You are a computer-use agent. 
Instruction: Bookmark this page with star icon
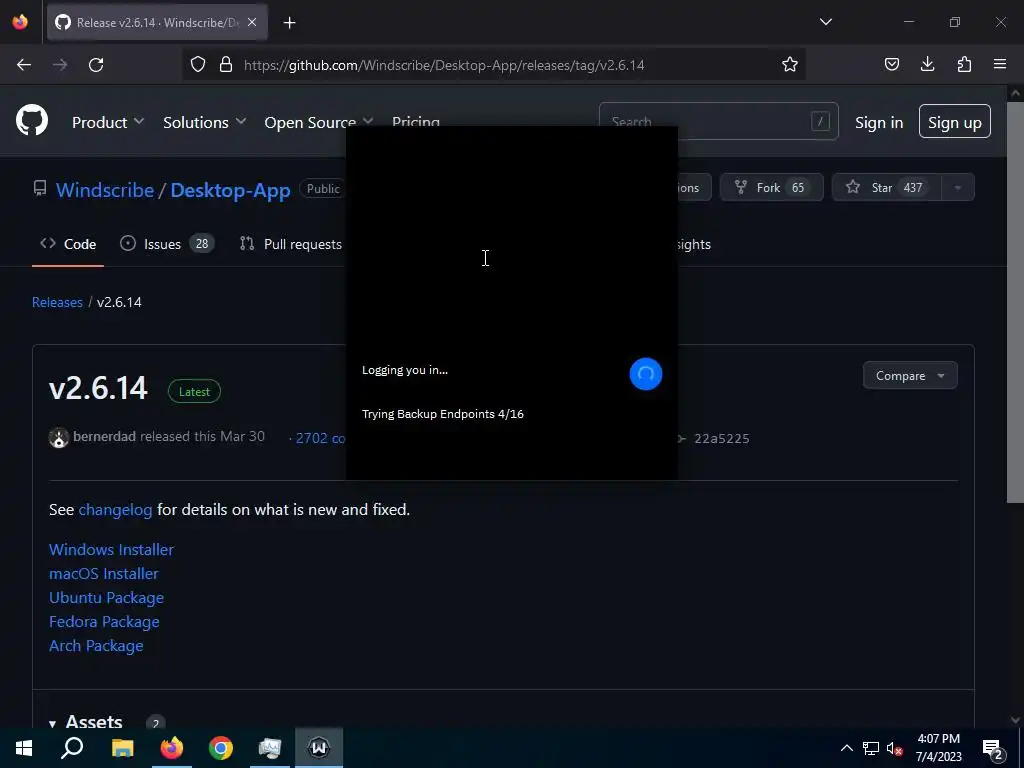790,64
